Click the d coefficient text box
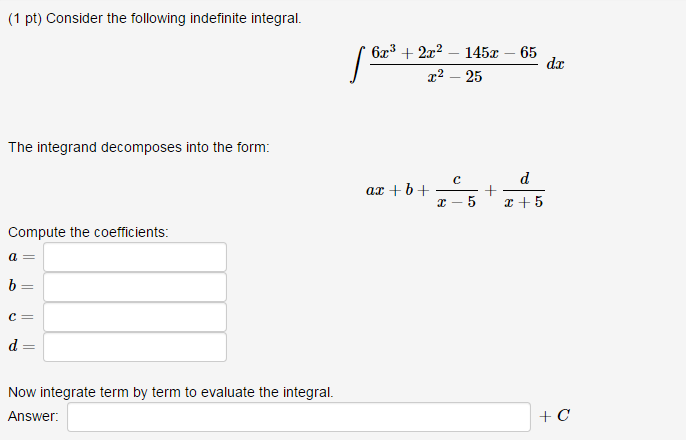Viewport: 686px width, 440px height. (135, 347)
